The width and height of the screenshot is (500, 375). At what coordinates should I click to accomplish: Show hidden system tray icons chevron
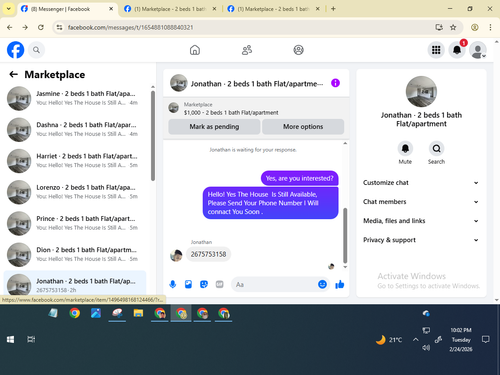(x=416, y=339)
